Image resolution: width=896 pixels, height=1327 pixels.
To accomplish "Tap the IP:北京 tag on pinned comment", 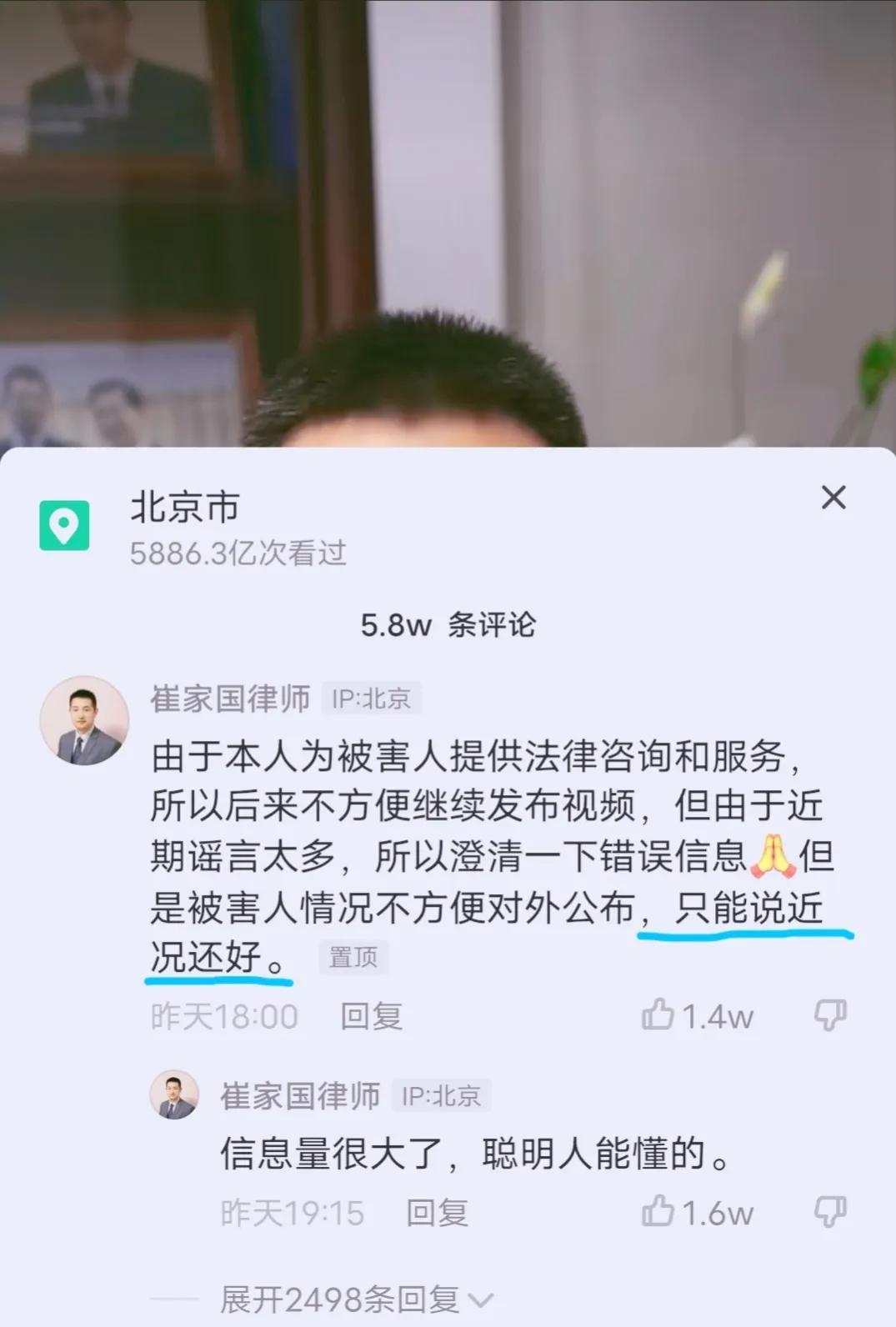I will tap(372, 699).
